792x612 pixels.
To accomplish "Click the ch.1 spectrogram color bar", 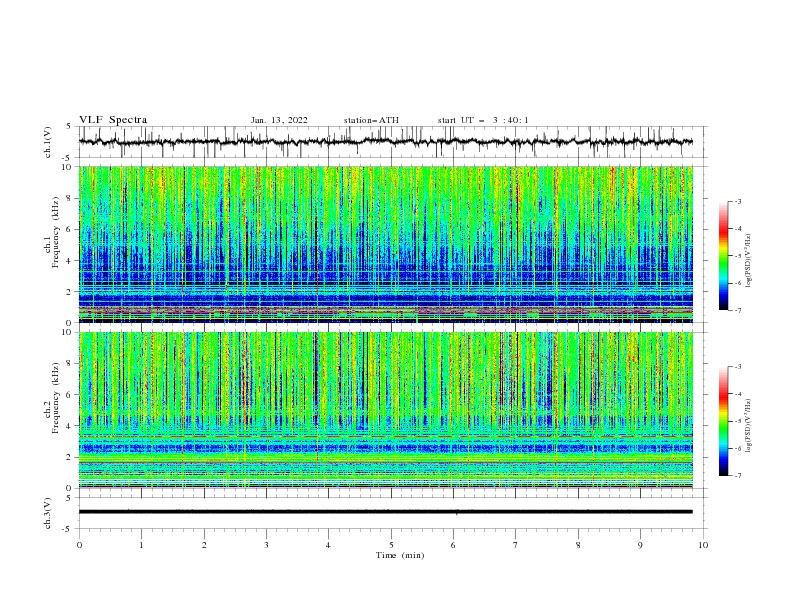I will tap(724, 255).
